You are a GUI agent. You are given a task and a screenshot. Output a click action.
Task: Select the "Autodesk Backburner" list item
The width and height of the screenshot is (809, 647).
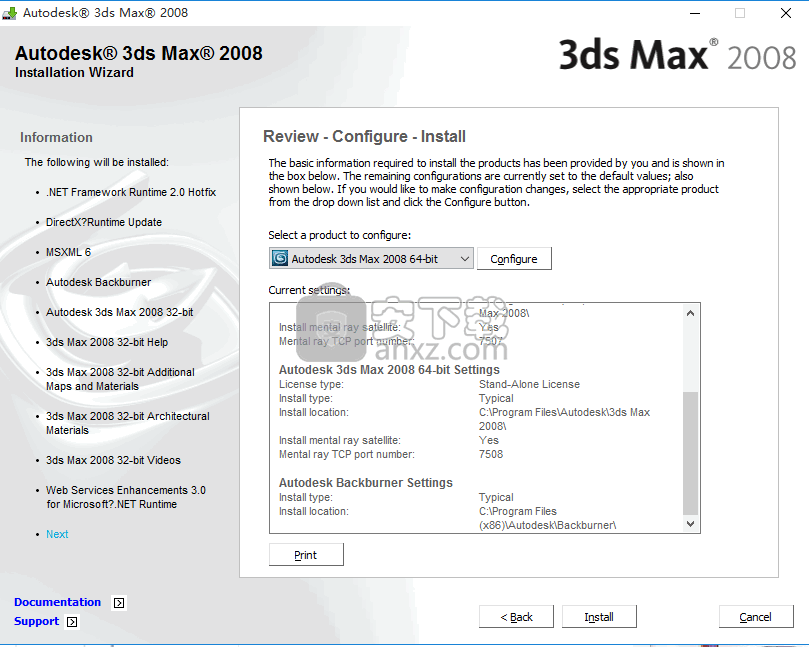point(98,282)
